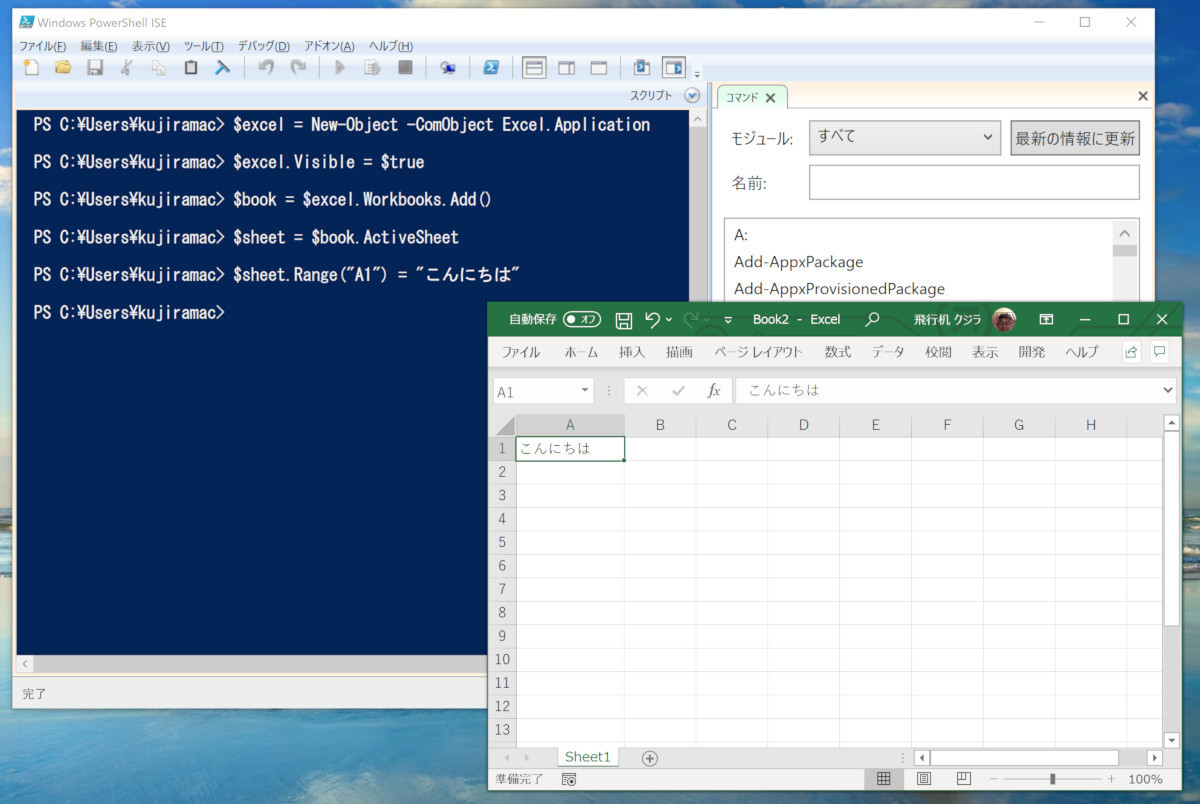The height and width of the screenshot is (804, 1200).
Task: Close the Command add-on pane with the X
Action: (x=1143, y=96)
